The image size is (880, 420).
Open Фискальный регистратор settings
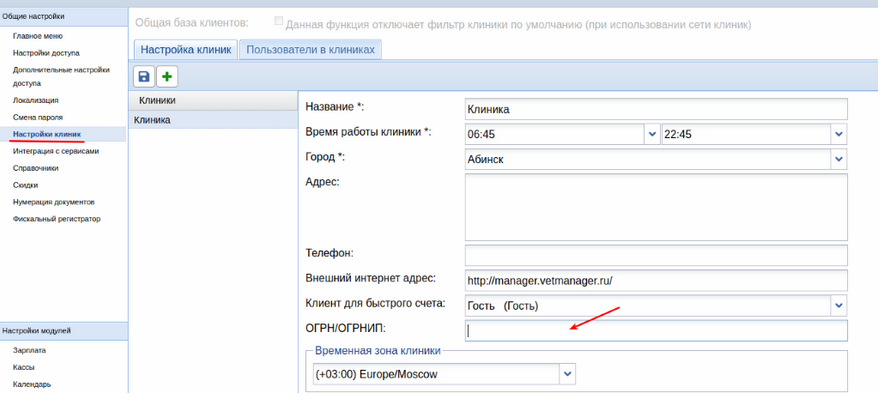click(57, 218)
